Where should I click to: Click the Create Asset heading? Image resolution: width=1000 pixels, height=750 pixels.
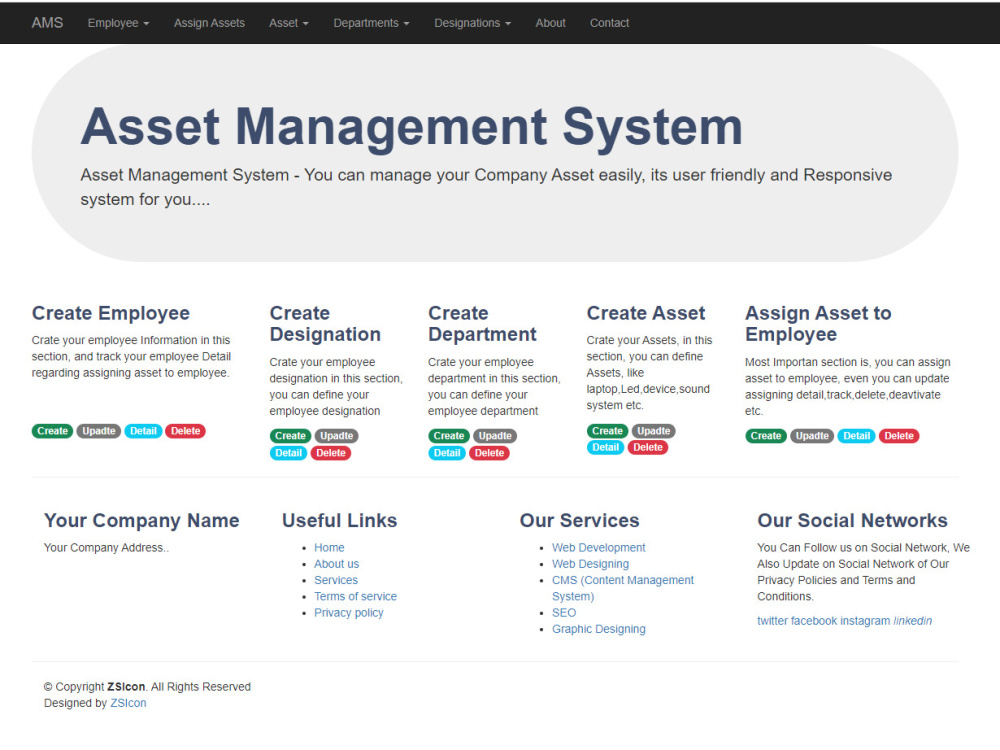click(645, 313)
